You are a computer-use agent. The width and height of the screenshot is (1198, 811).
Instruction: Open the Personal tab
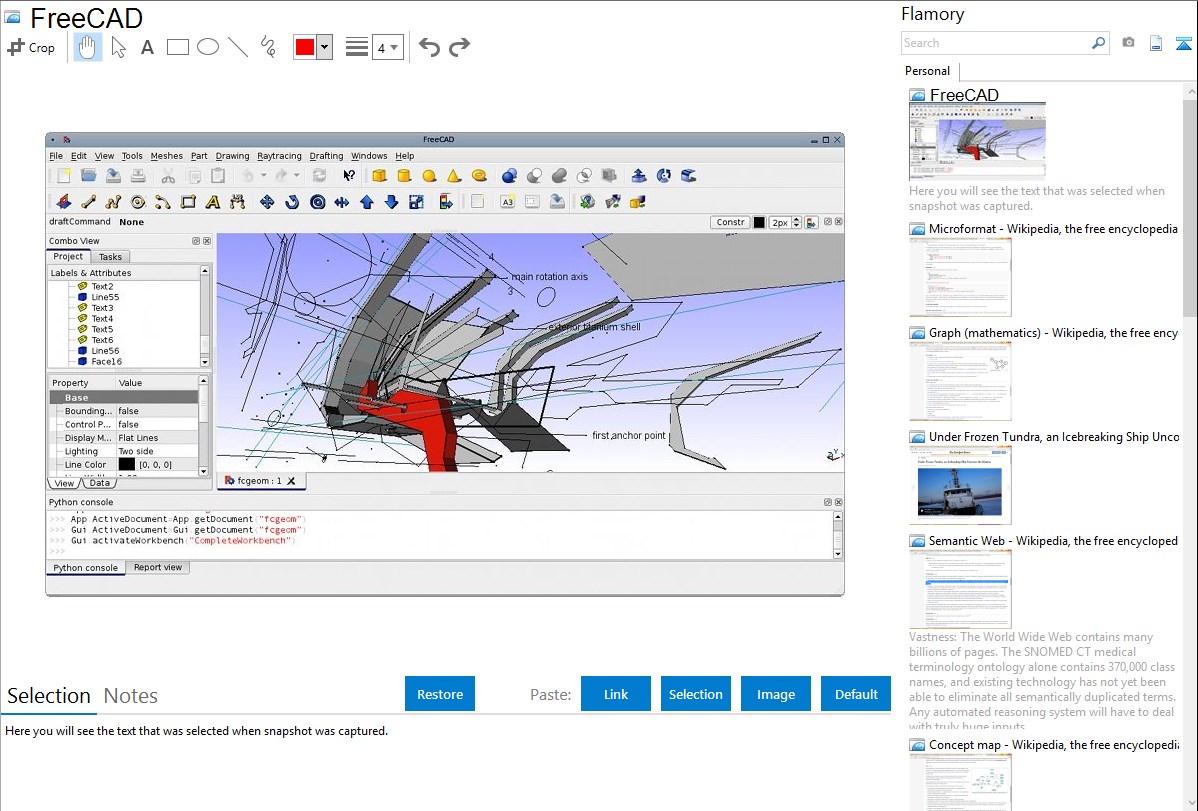coord(928,71)
